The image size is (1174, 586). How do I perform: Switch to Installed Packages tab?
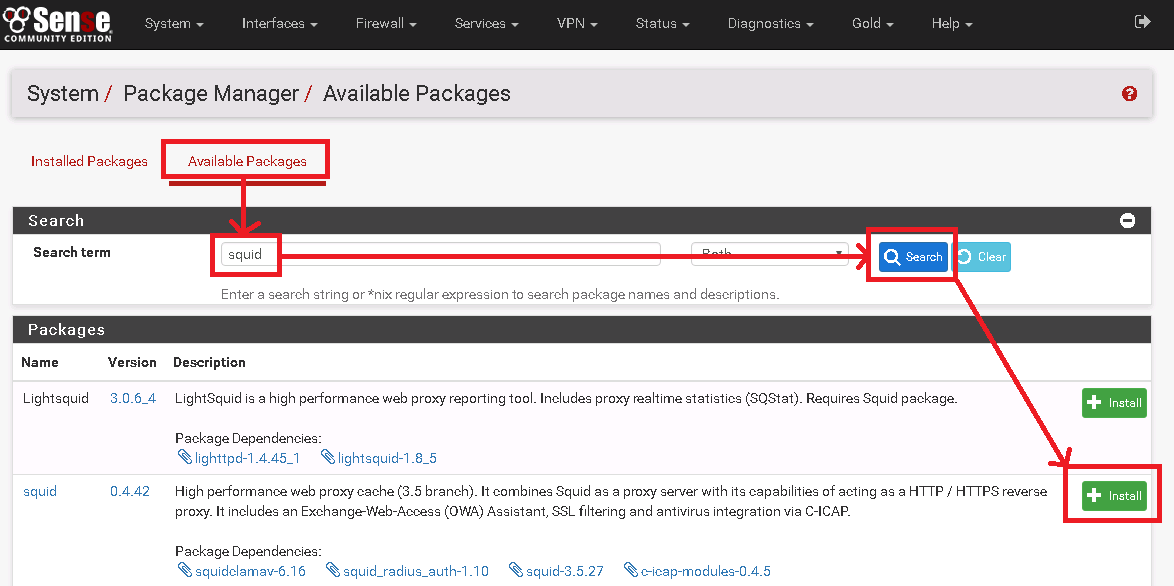89,161
